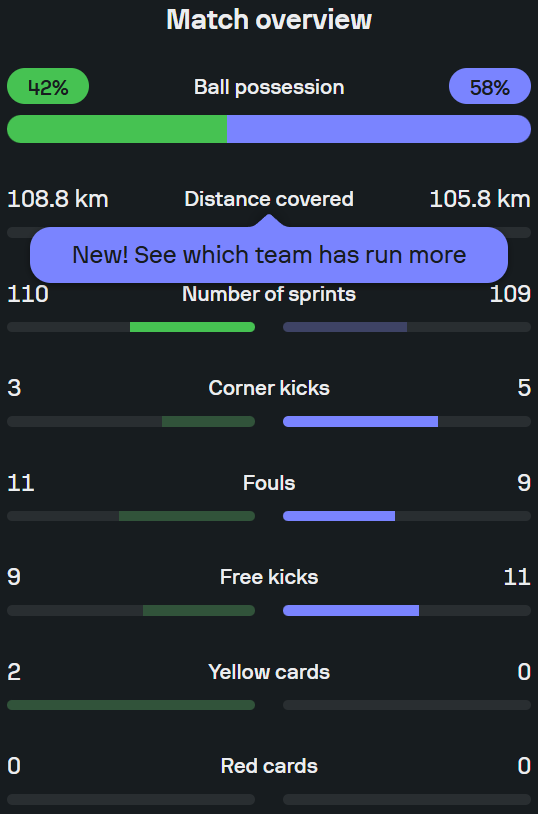538x814 pixels.
Task: Click the green Number of sprints bar
Action: (x=192, y=327)
